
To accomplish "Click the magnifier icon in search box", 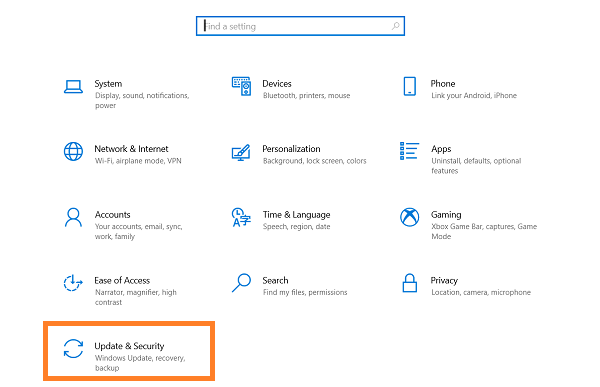I will point(395,26).
